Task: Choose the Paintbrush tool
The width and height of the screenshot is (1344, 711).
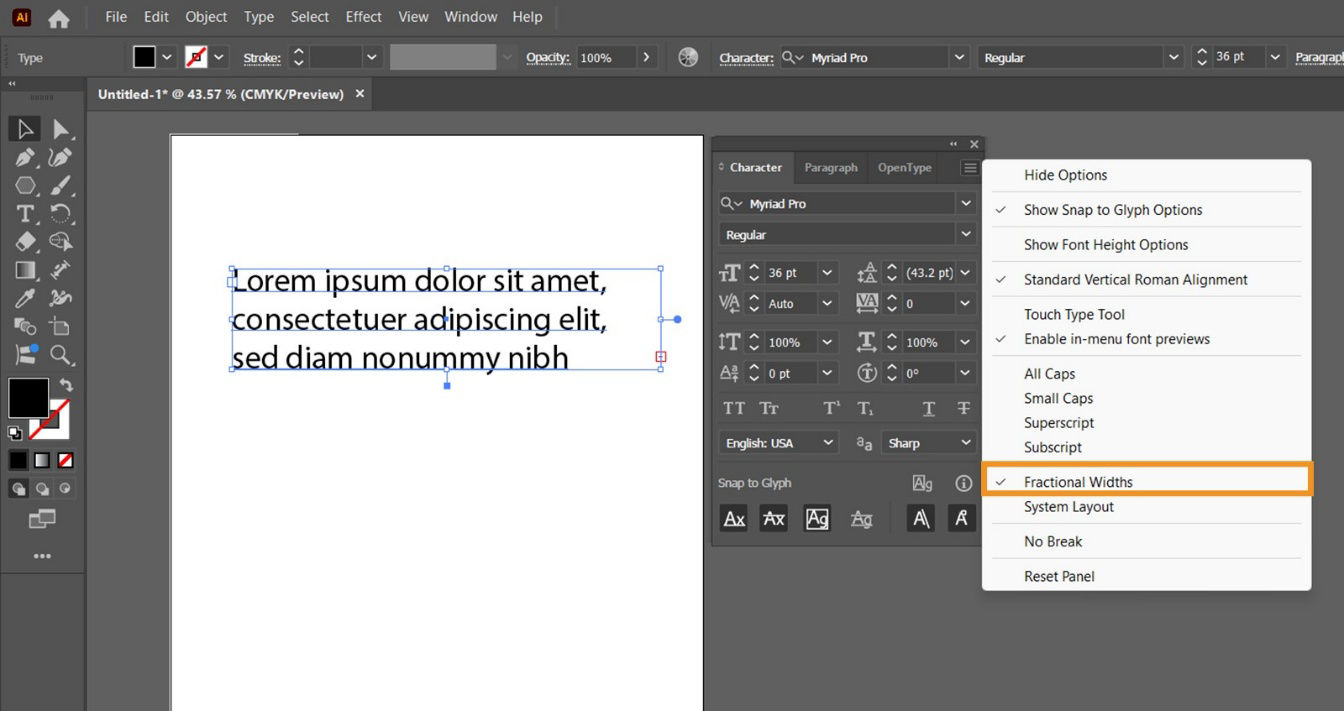Action: click(62, 185)
